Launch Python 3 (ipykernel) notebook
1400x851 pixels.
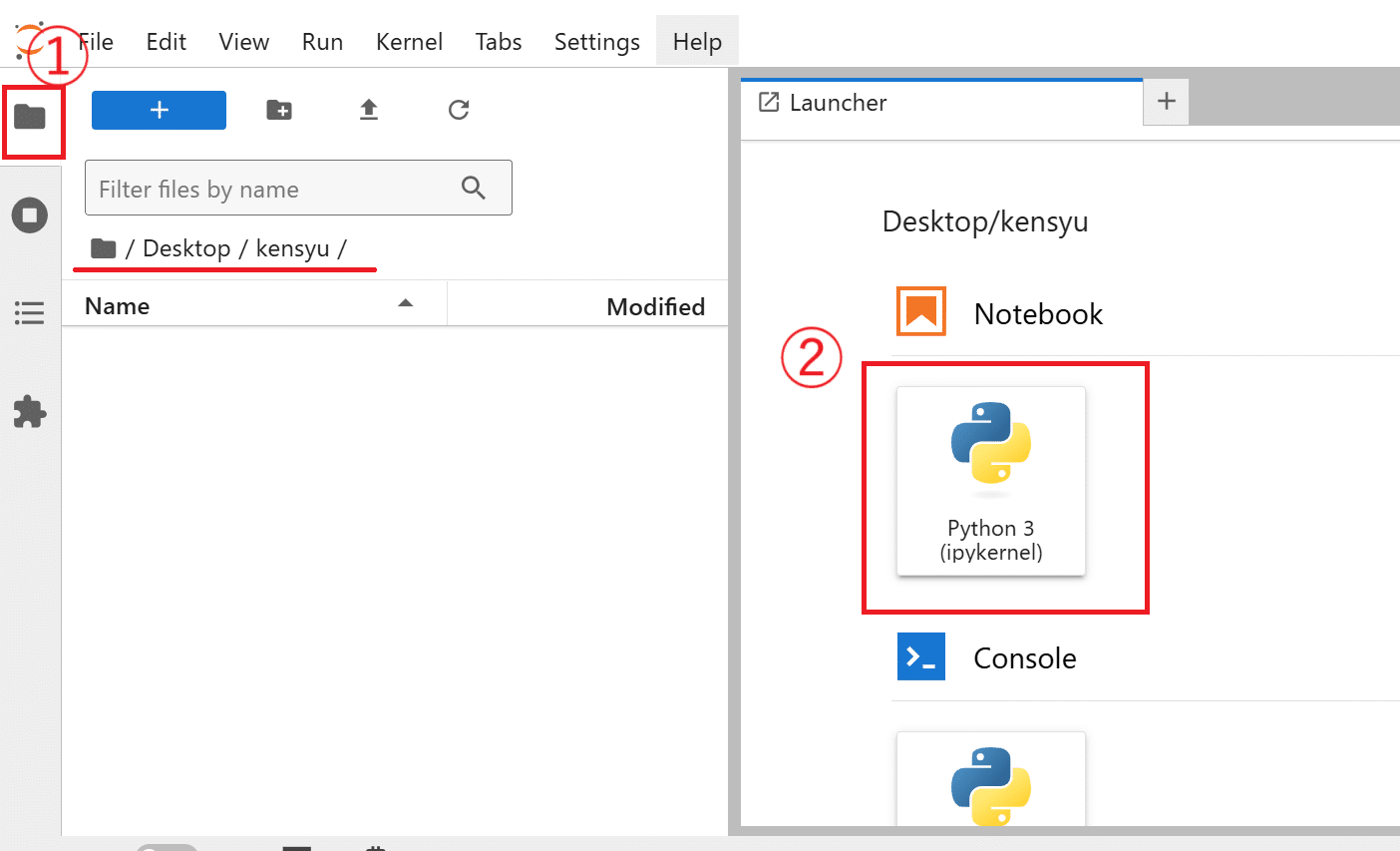point(991,481)
